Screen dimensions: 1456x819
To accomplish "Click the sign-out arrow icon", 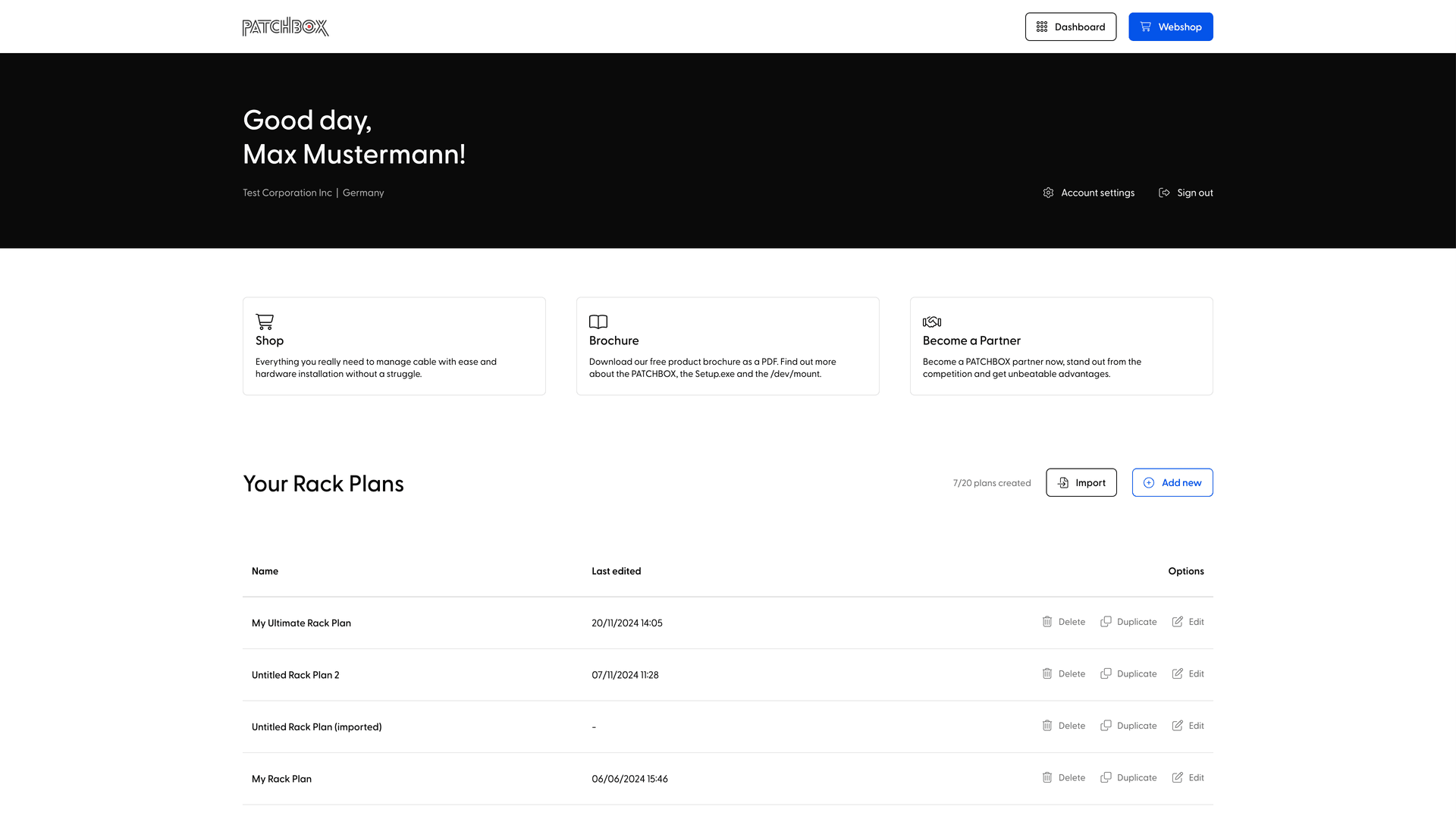I will [1165, 193].
